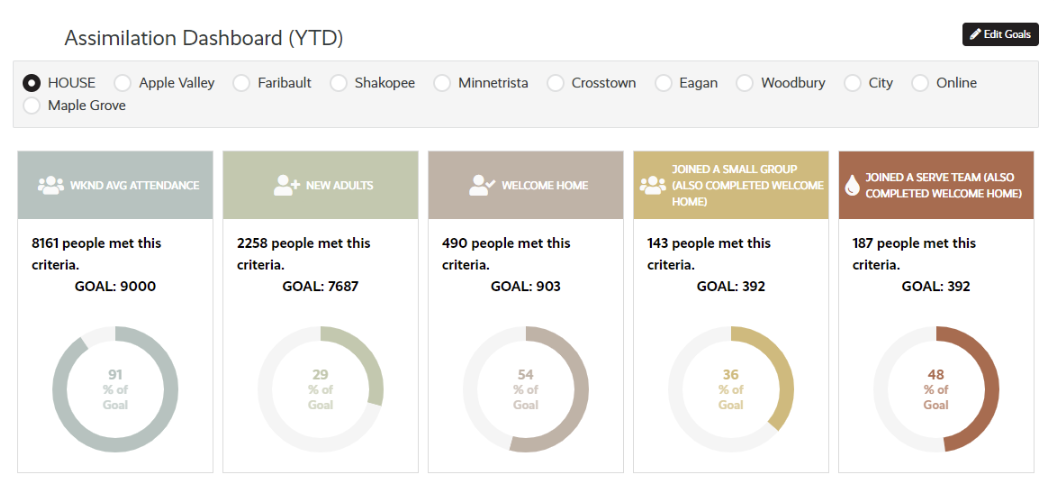The height and width of the screenshot is (493, 1054).
Task: Click the droplet icon on Joined a Serve Team
Action: pos(852,185)
